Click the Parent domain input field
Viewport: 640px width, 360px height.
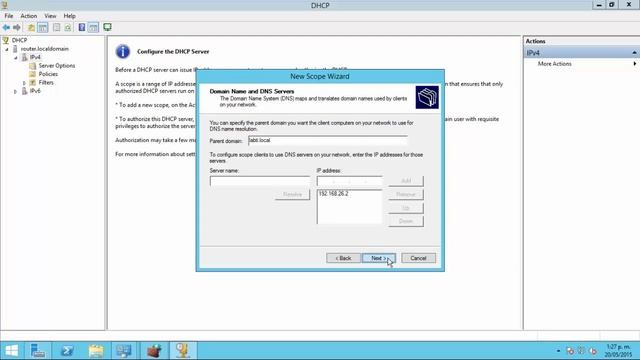coord(328,140)
